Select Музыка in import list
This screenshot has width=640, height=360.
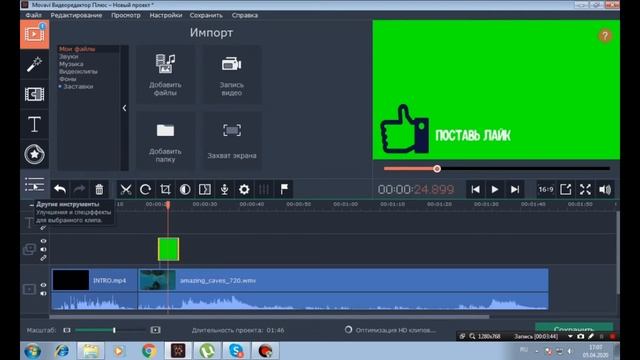71,64
